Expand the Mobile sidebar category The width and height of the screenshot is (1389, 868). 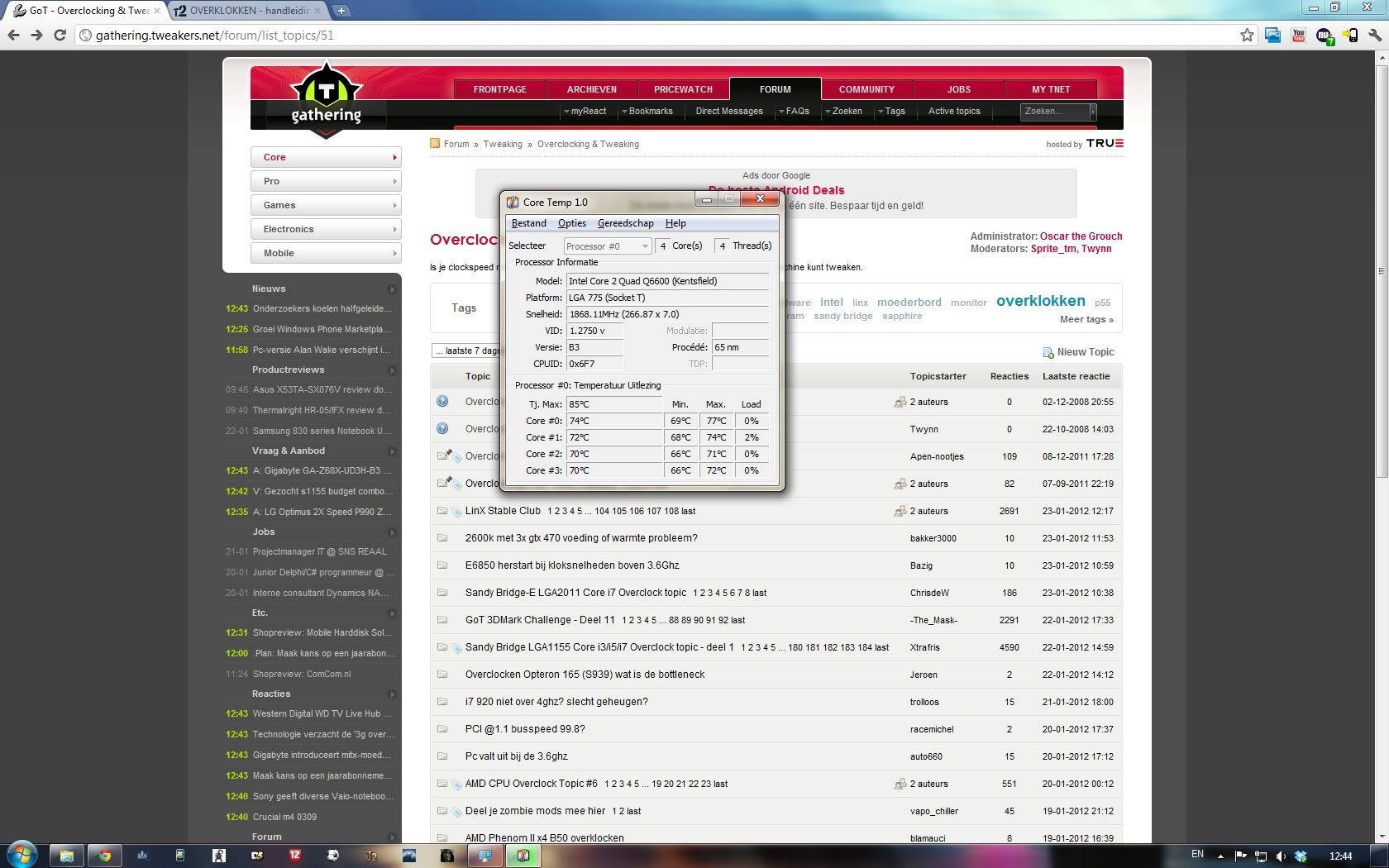(326, 253)
